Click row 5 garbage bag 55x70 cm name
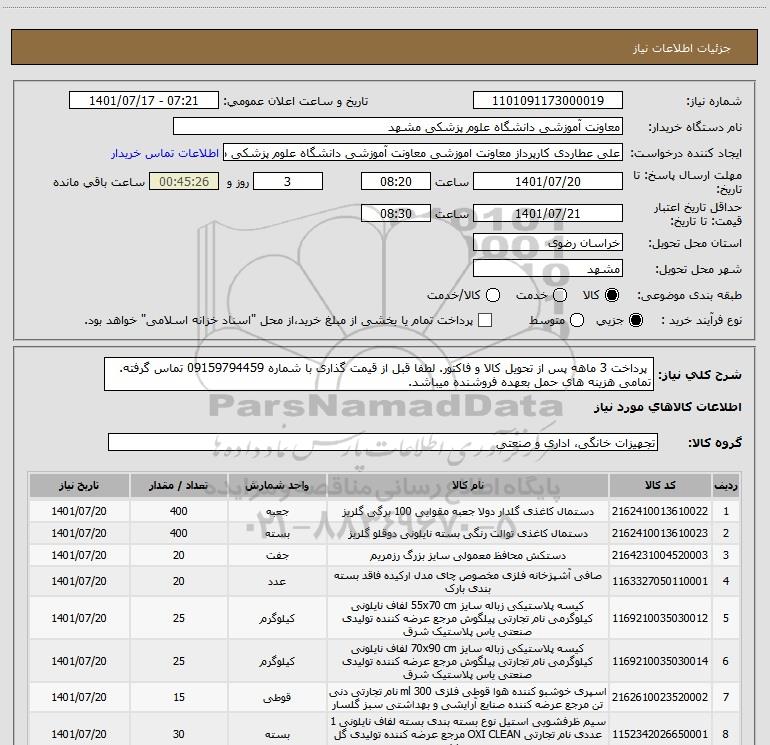Image resolution: width=770 pixels, height=745 pixels. [468, 618]
